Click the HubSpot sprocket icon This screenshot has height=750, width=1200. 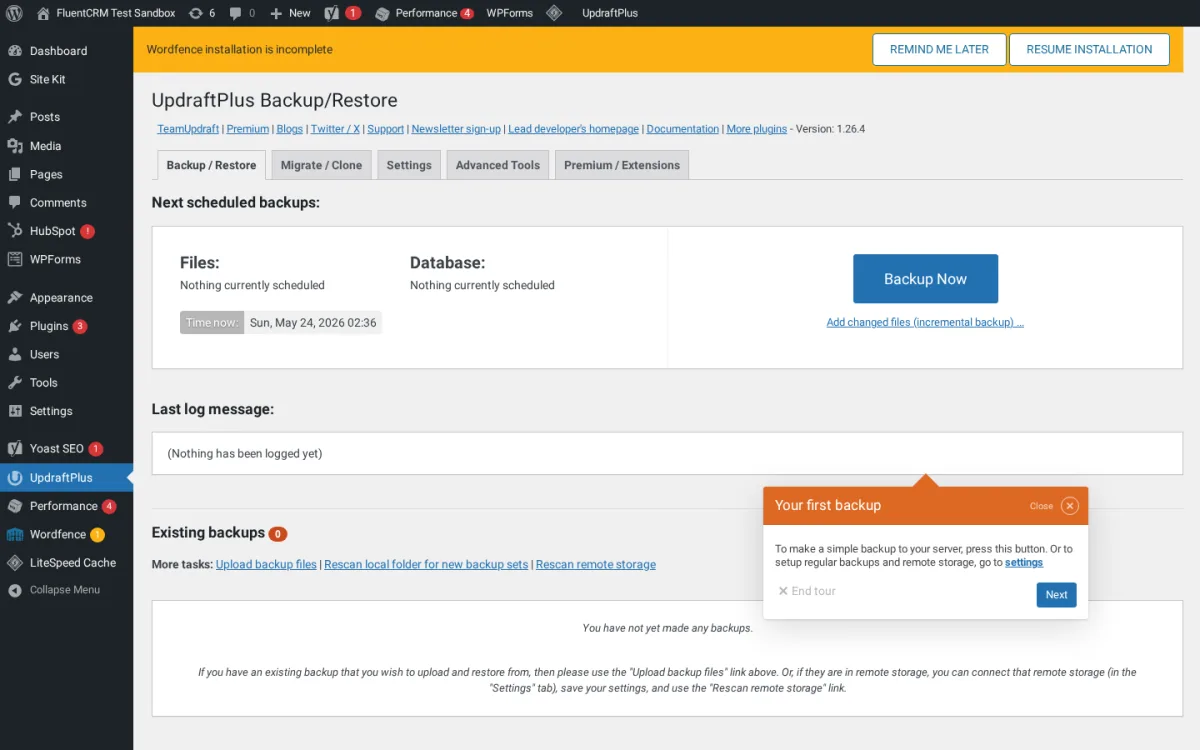[15, 231]
